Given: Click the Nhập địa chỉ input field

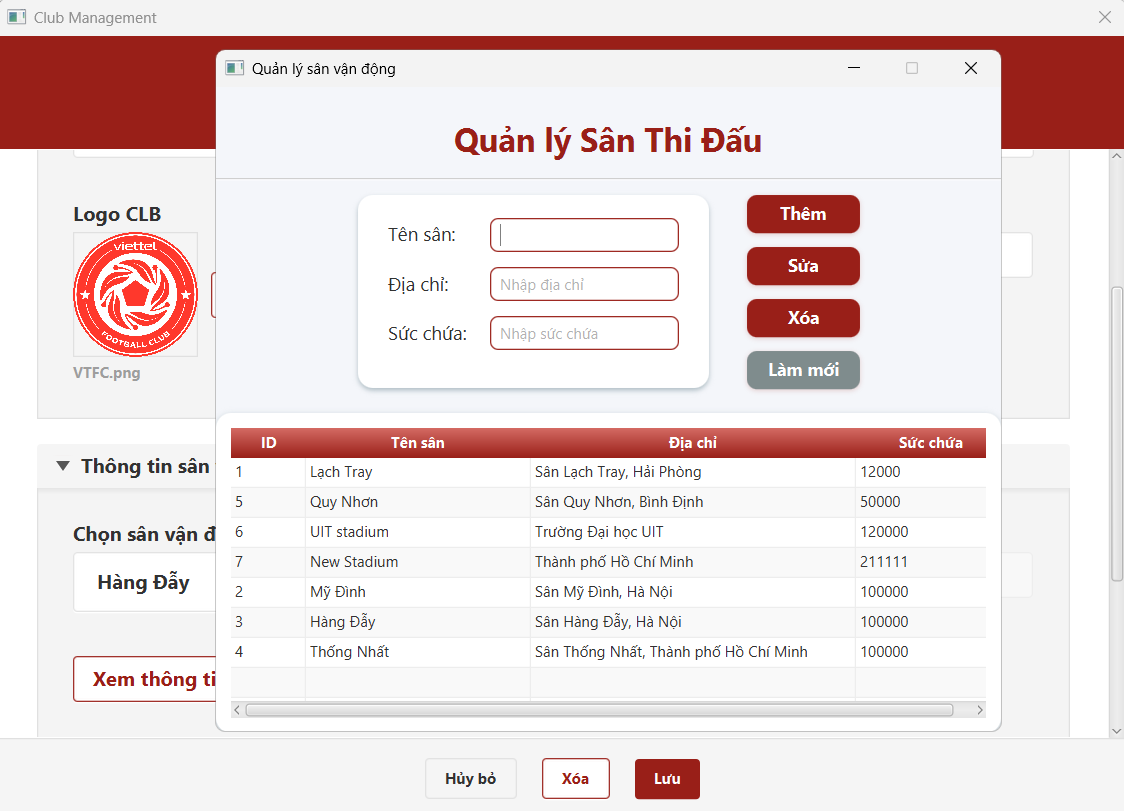Looking at the screenshot, I should pyautogui.click(x=584, y=284).
